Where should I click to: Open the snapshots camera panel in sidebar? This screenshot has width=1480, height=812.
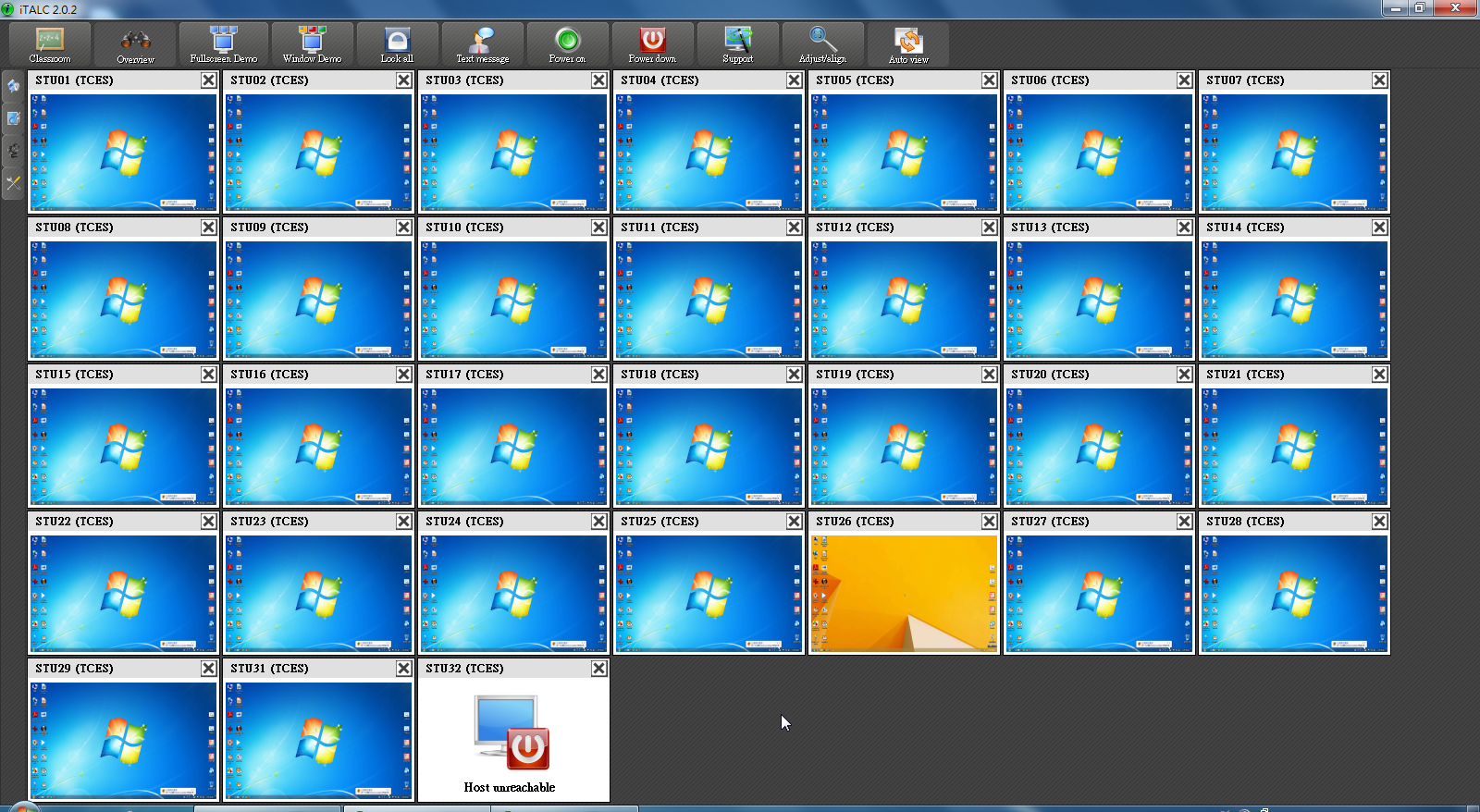pos(13,151)
